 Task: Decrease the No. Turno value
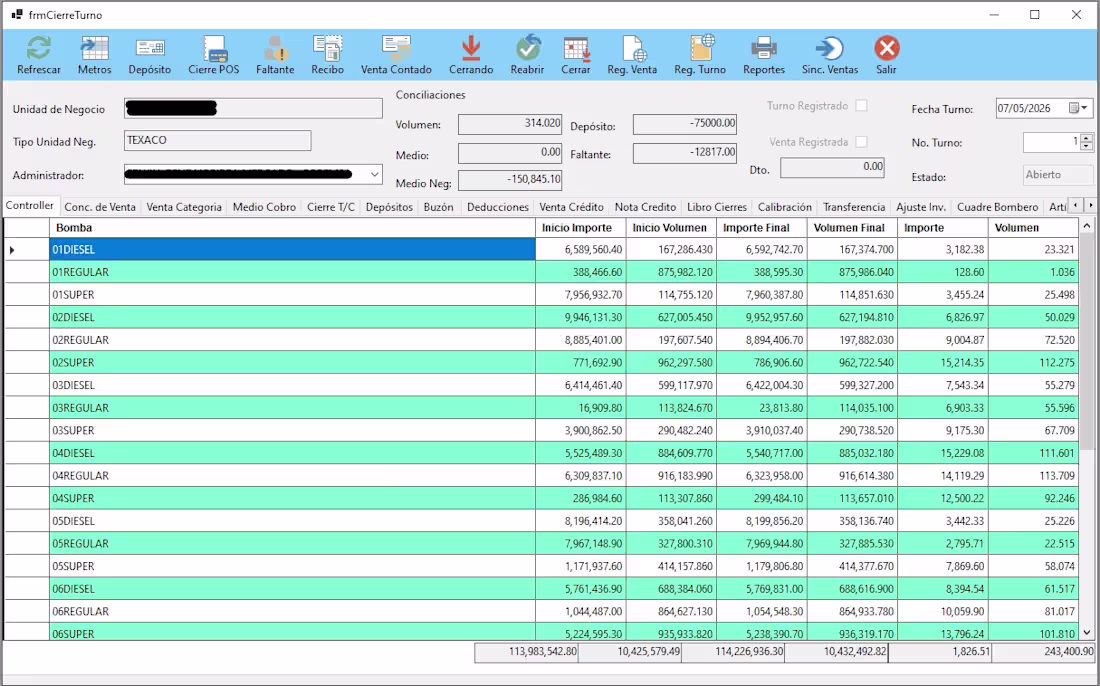pos(1086,147)
